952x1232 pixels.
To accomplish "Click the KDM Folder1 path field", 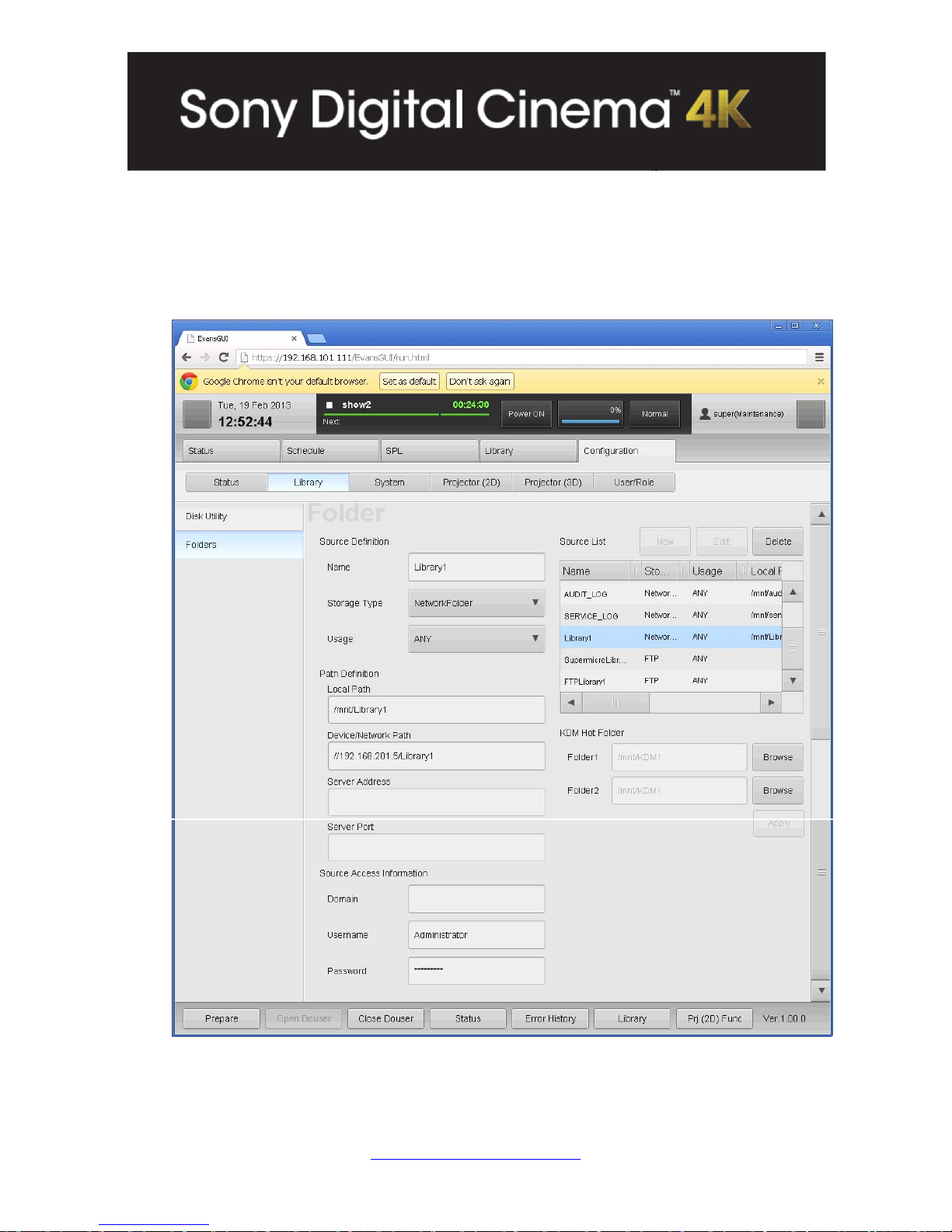I will [x=679, y=757].
